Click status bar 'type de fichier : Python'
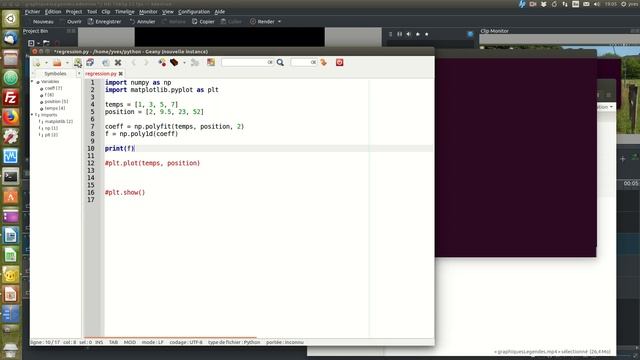Viewport: 640px width, 360px height. coord(234,342)
